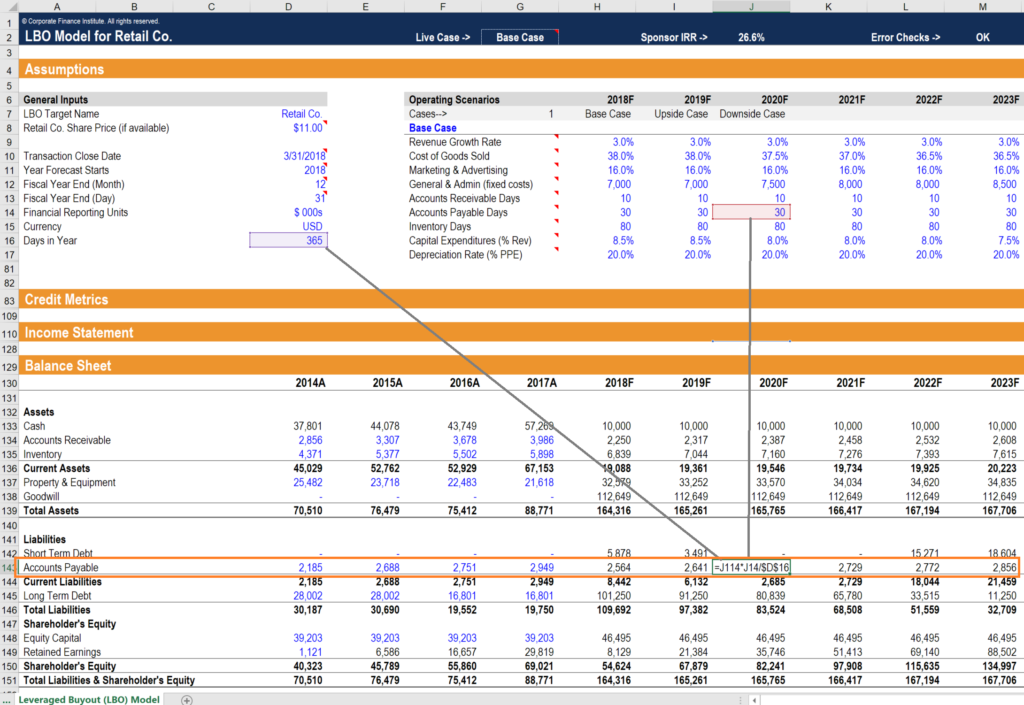This screenshot has height=705, width=1024.
Task: Select the Days in Year 365 cell
Action: pos(288,240)
